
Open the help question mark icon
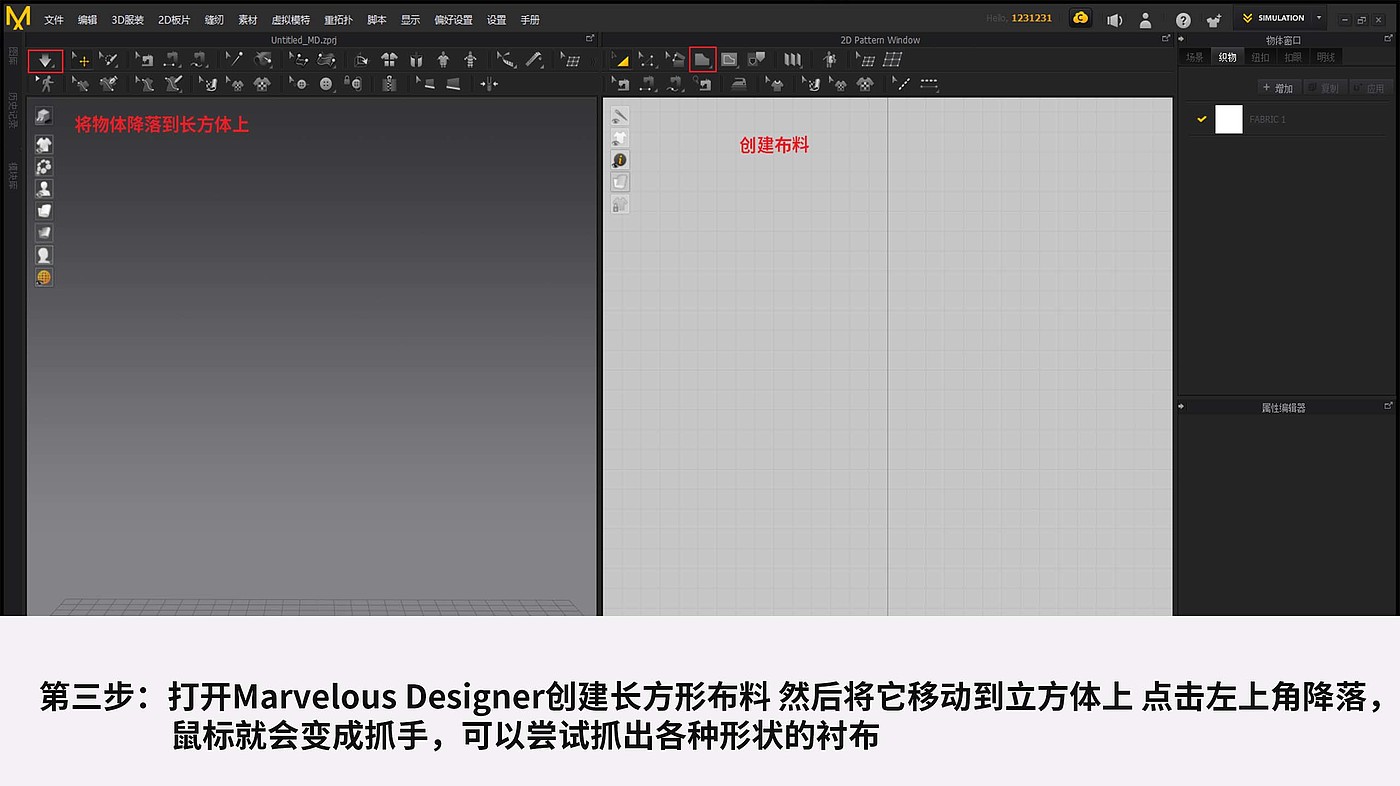click(1183, 19)
